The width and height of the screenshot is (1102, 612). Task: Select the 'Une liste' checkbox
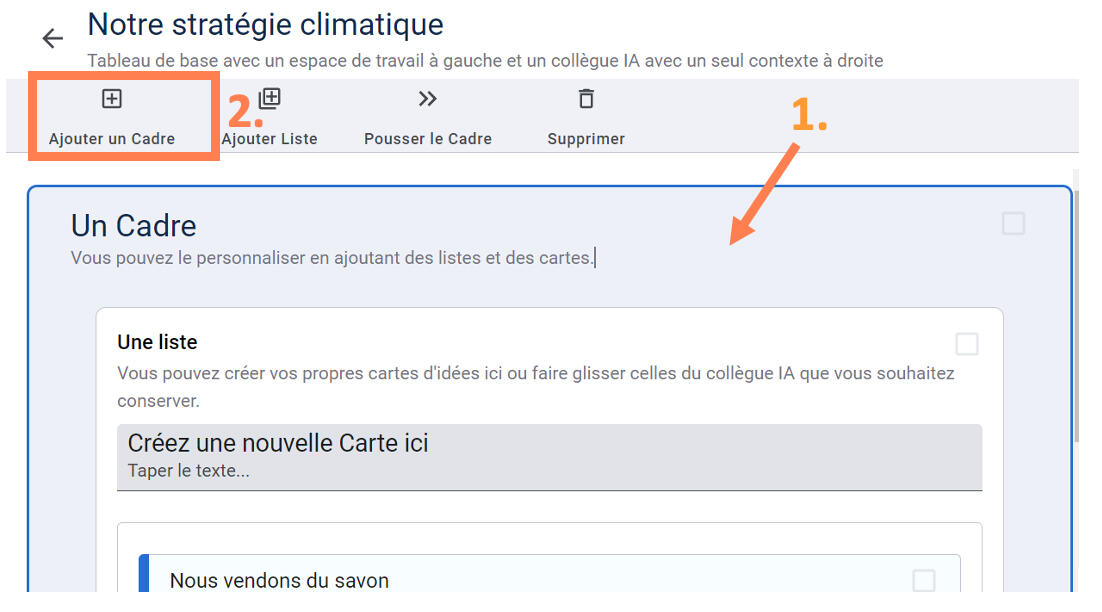pyautogui.click(x=967, y=345)
